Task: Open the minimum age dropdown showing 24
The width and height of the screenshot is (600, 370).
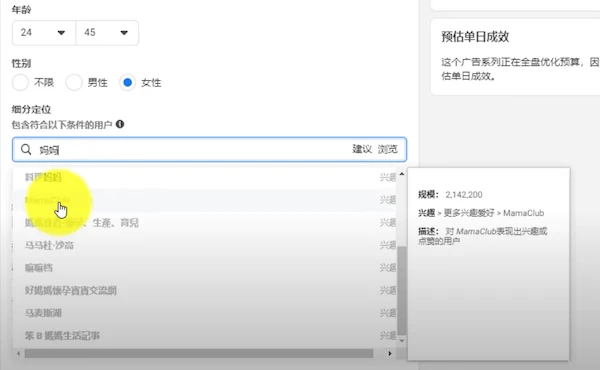Action: 44,33
